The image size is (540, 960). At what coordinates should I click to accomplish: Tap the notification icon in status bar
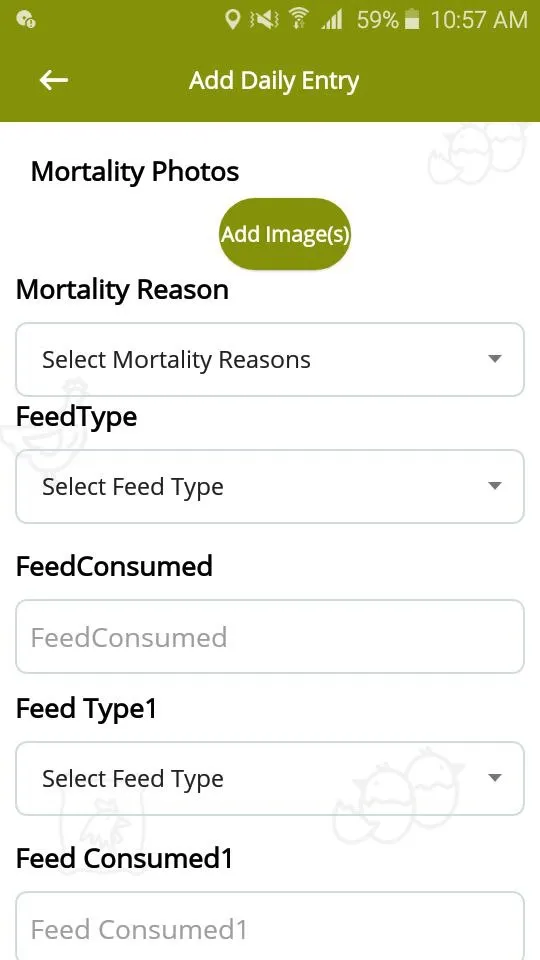pos(26,20)
